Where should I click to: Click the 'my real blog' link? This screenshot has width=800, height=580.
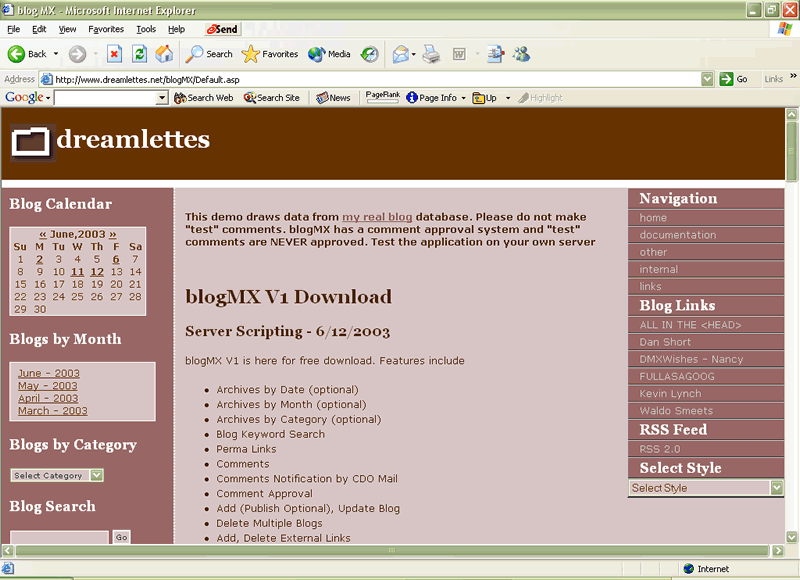[377, 217]
